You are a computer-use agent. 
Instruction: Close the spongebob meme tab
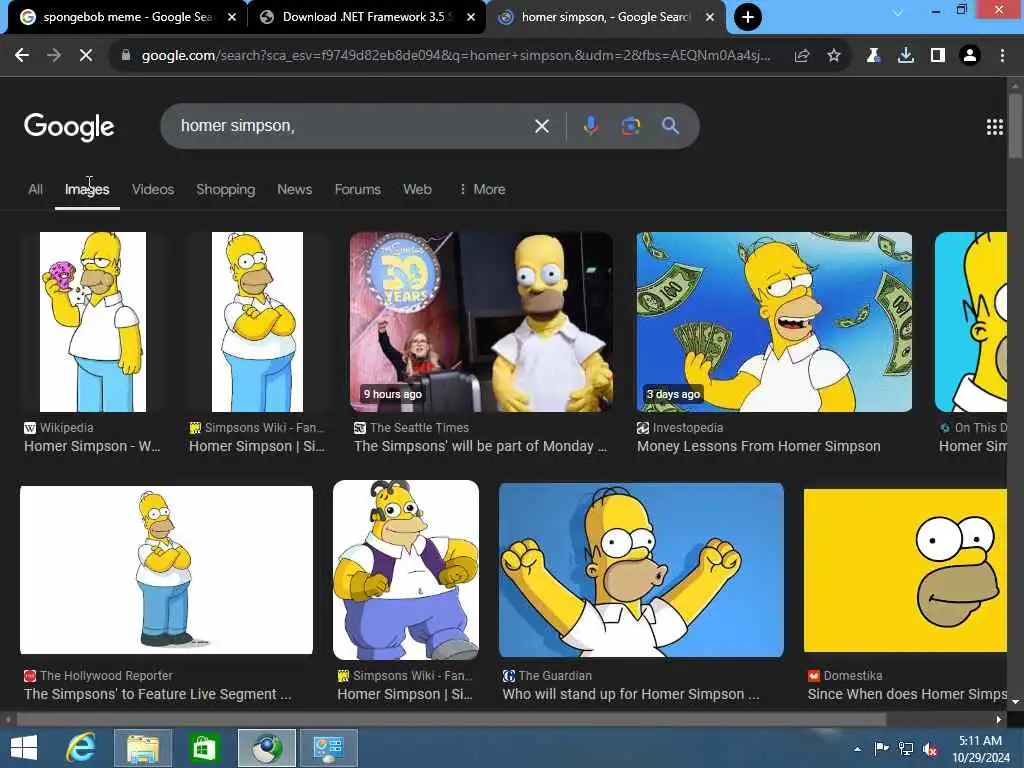pos(232,17)
